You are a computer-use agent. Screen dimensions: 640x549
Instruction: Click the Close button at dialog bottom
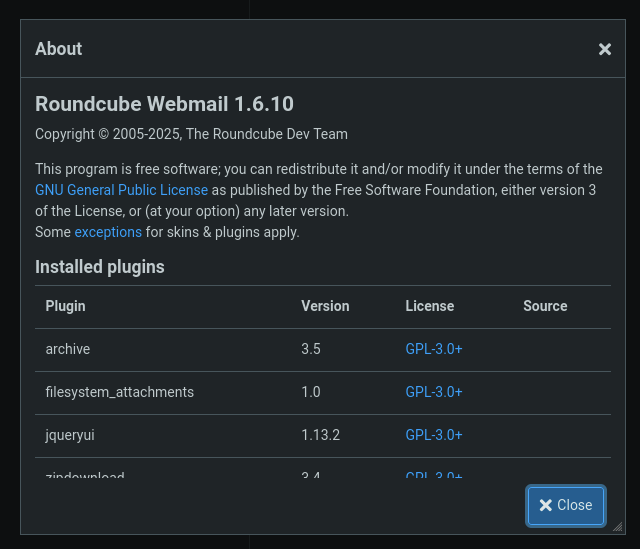(x=566, y=505)
